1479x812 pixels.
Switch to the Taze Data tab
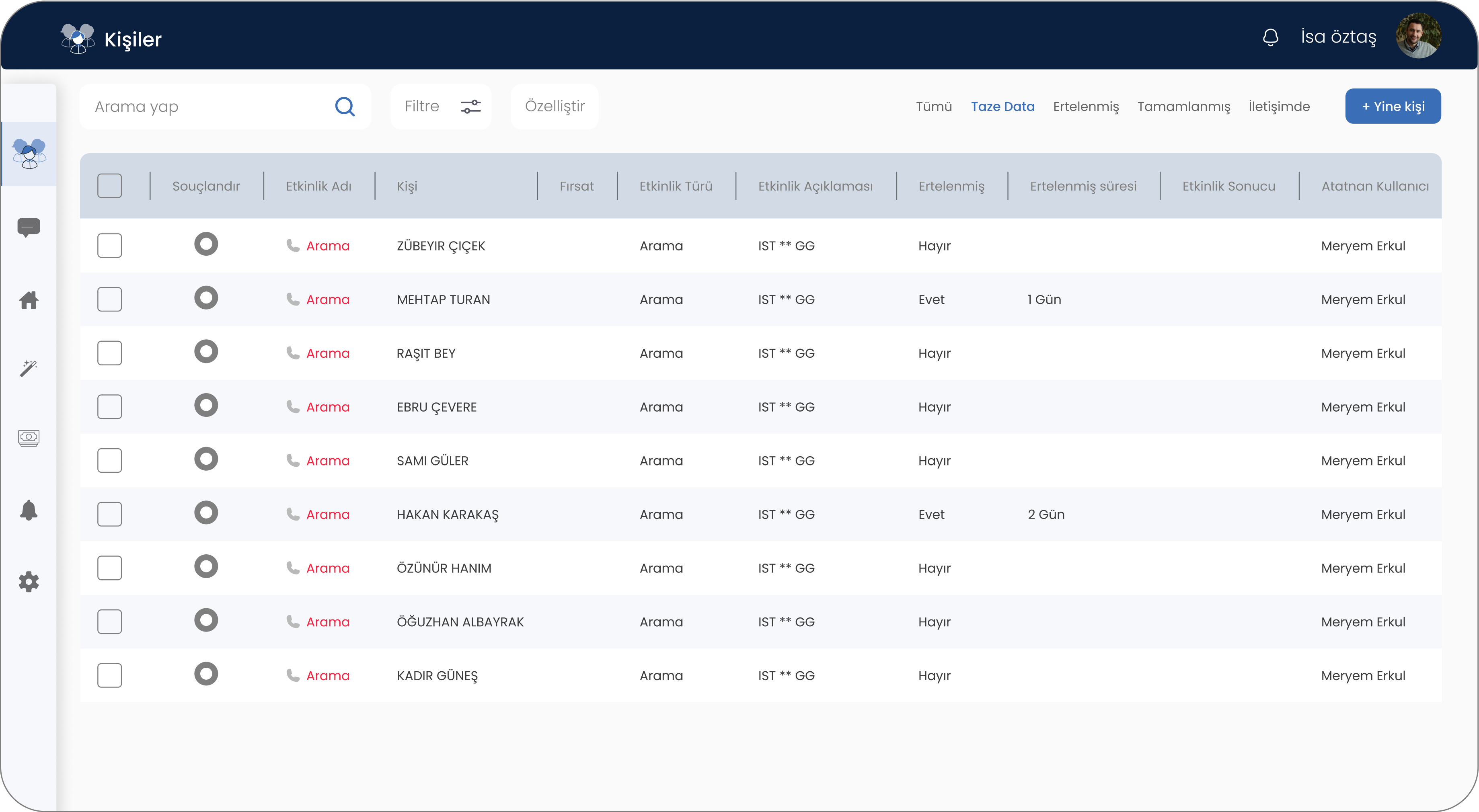1002,107
